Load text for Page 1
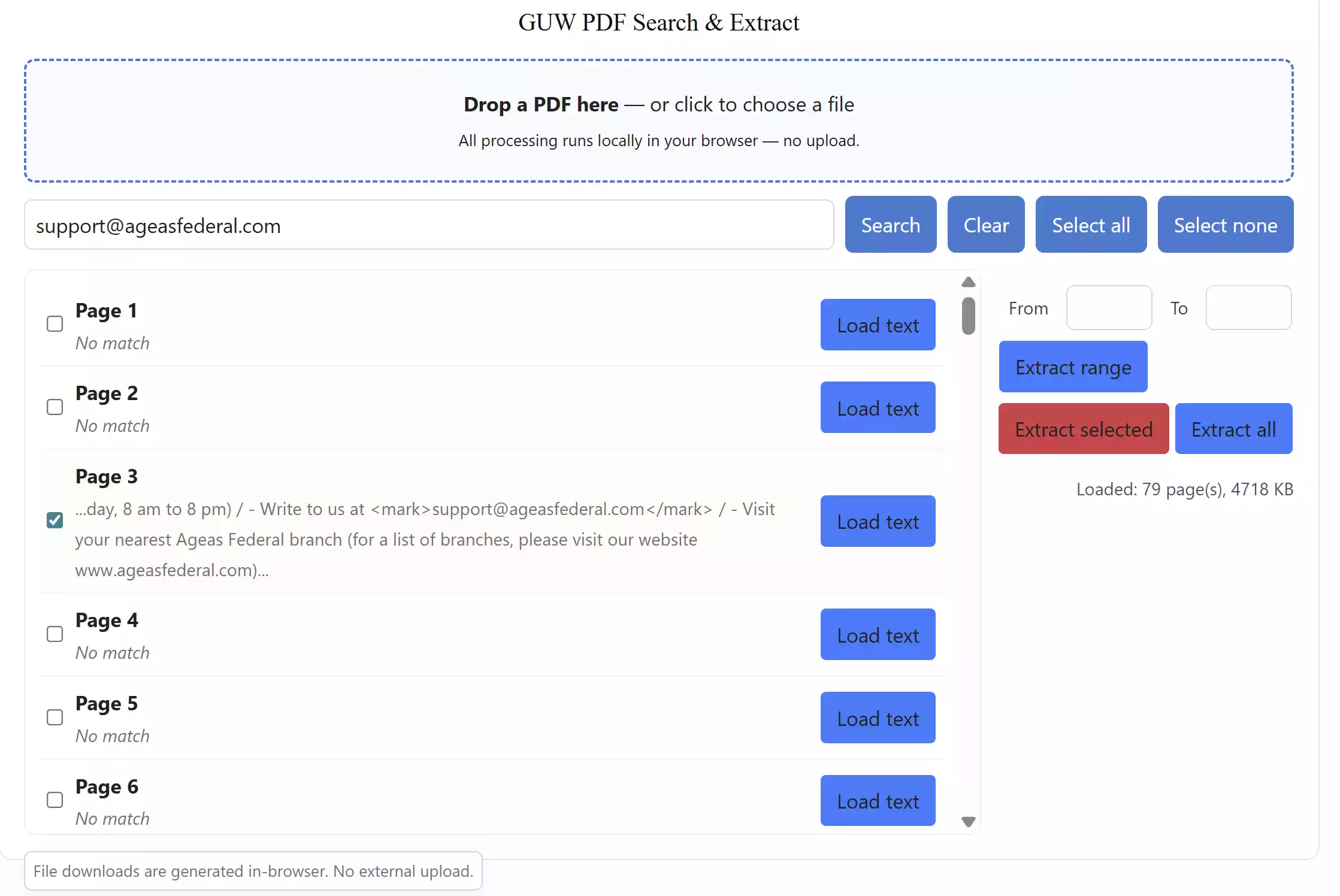 click(x=878, y=325)
